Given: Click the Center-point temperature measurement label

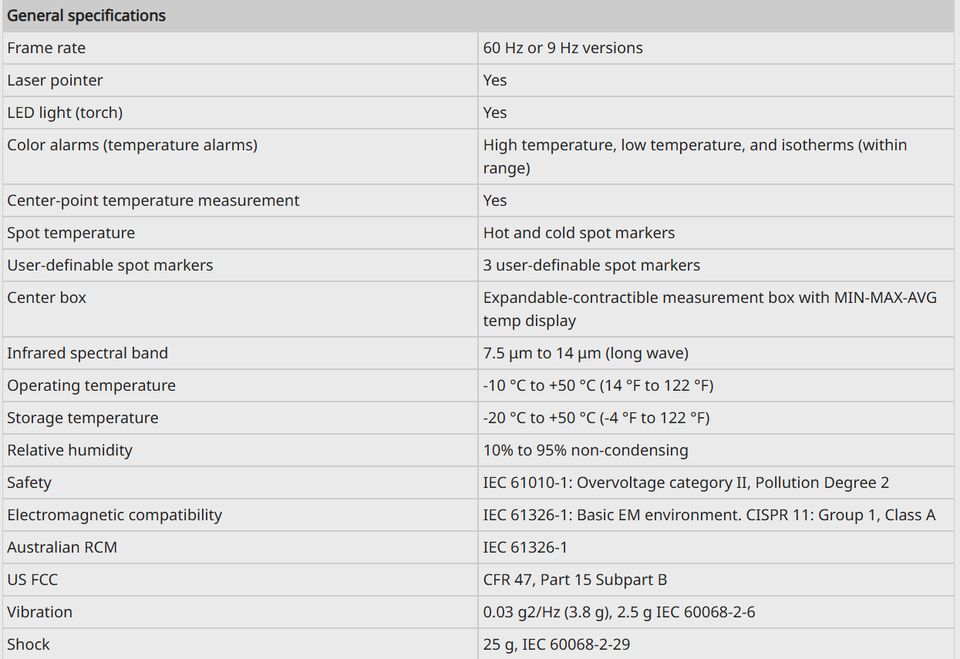Looking at the screenshot, I should (x=153, y=200).
